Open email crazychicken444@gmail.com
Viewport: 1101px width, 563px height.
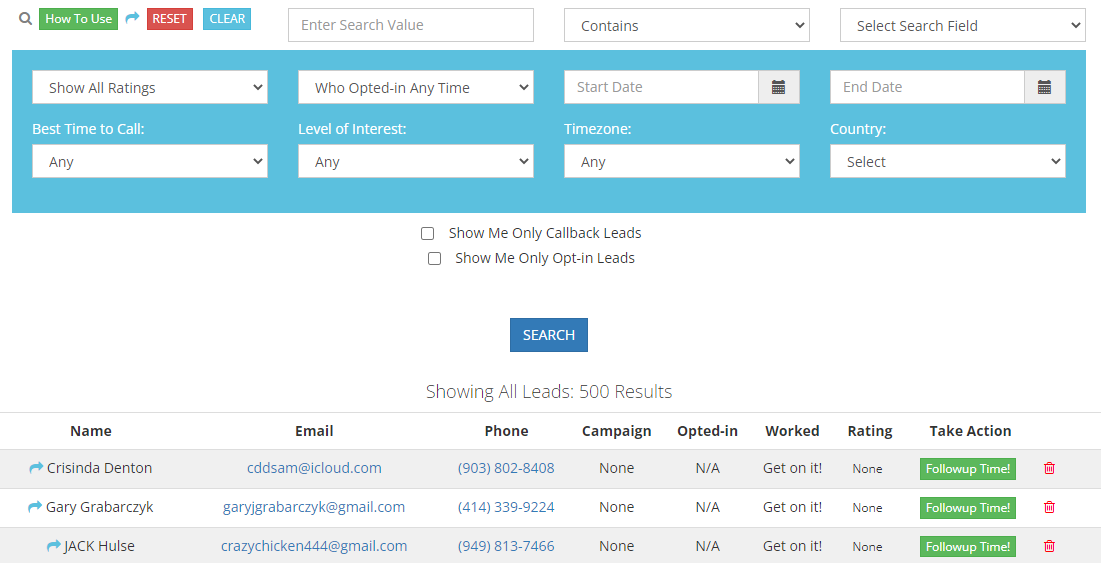pyautogui.click(x=314, y=545)
